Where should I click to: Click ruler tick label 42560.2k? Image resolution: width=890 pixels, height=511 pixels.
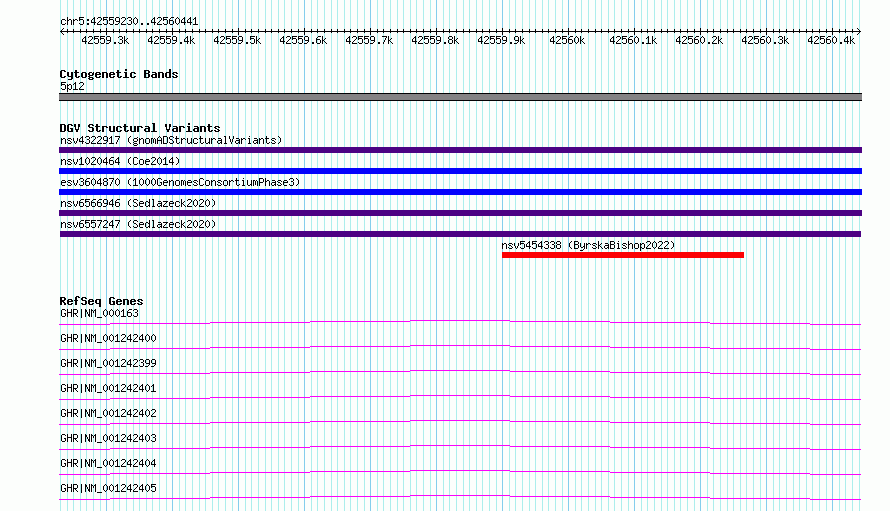pyautogui.click(x=699, y=40)
